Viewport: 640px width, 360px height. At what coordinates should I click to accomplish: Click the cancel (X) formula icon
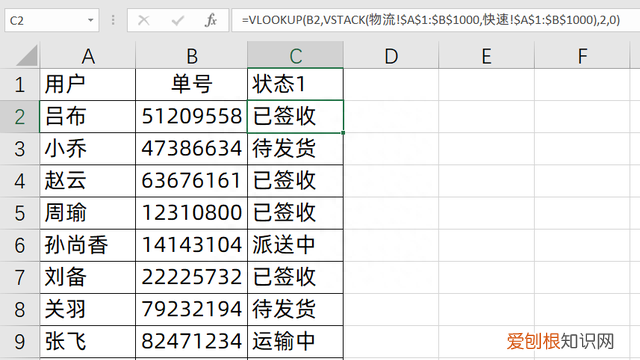click(x=144, y=20)
